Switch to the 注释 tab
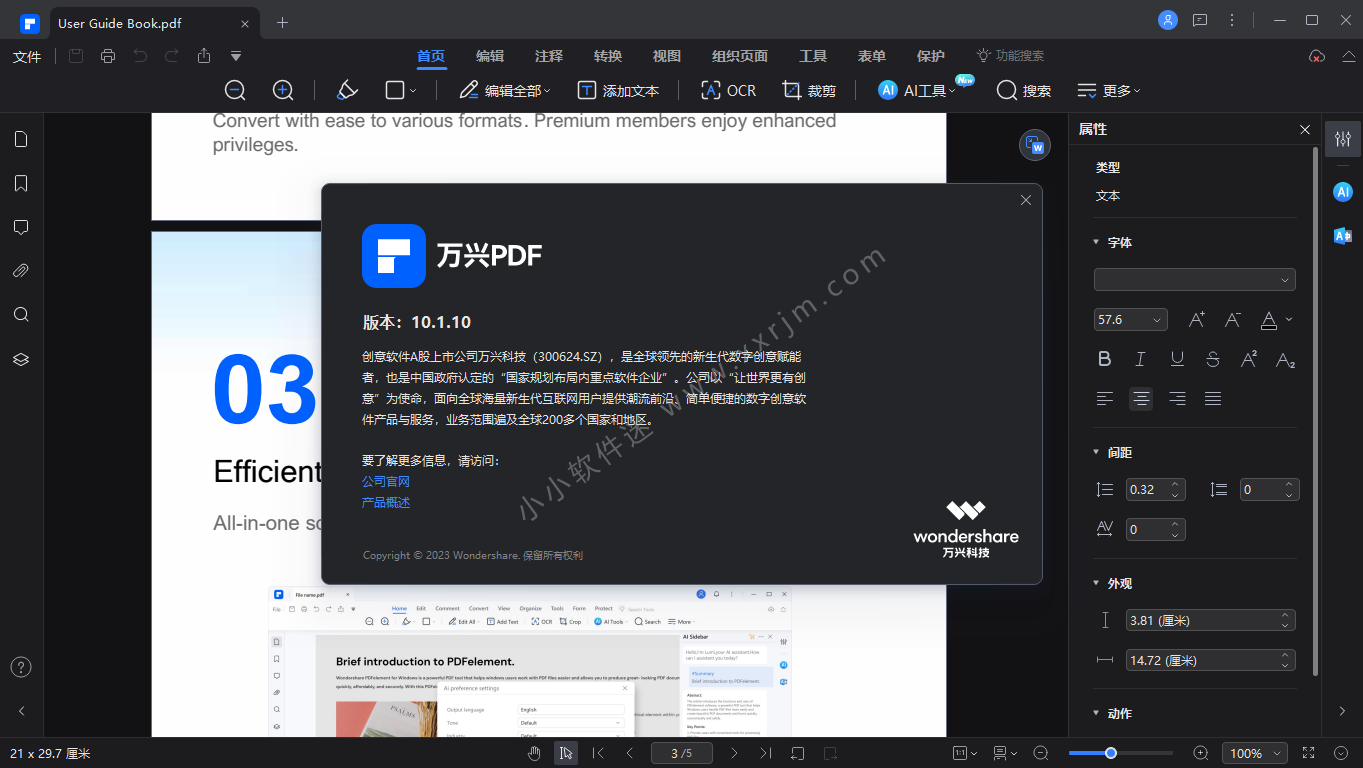 (549, 56)
